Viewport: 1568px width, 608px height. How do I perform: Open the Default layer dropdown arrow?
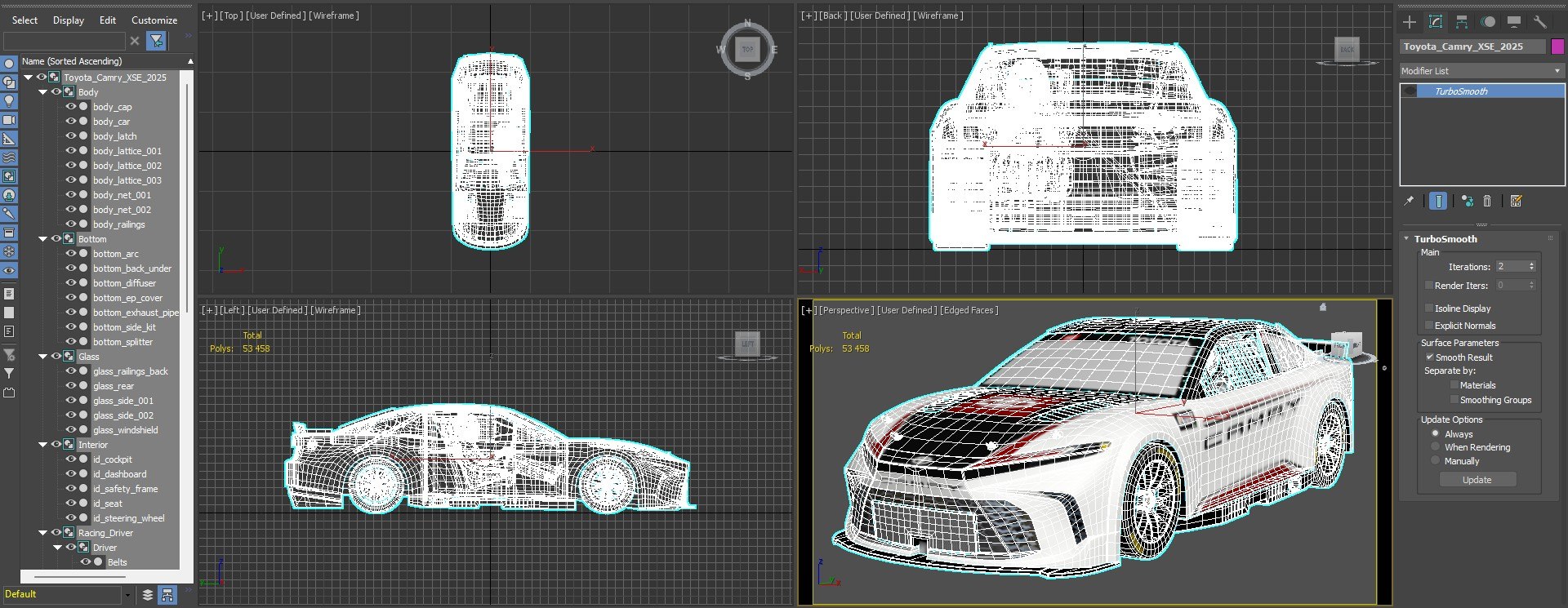127,595
